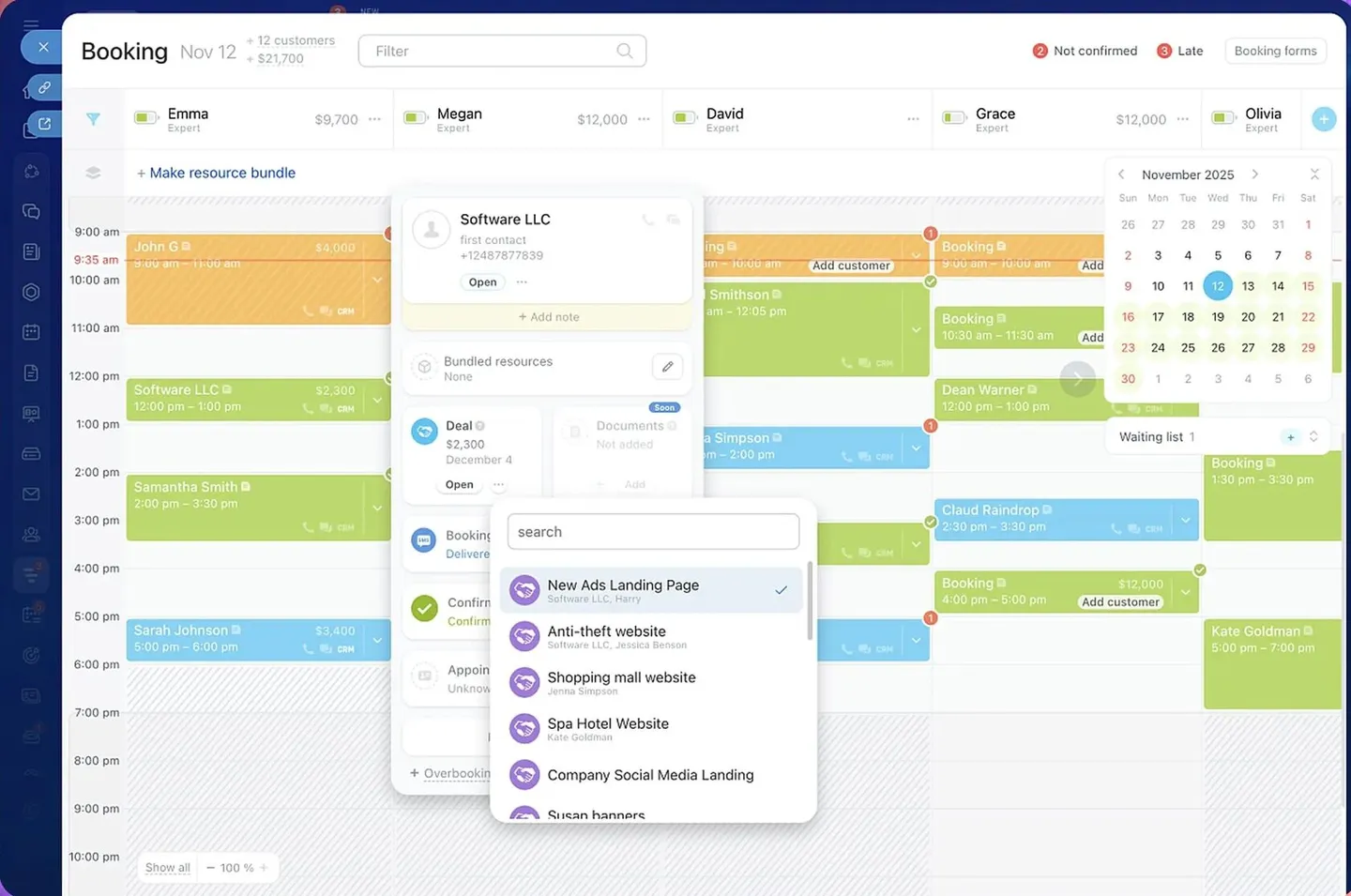Edit bundled resources with the pencil icon

pyautogui.click(x=667, y=367)
